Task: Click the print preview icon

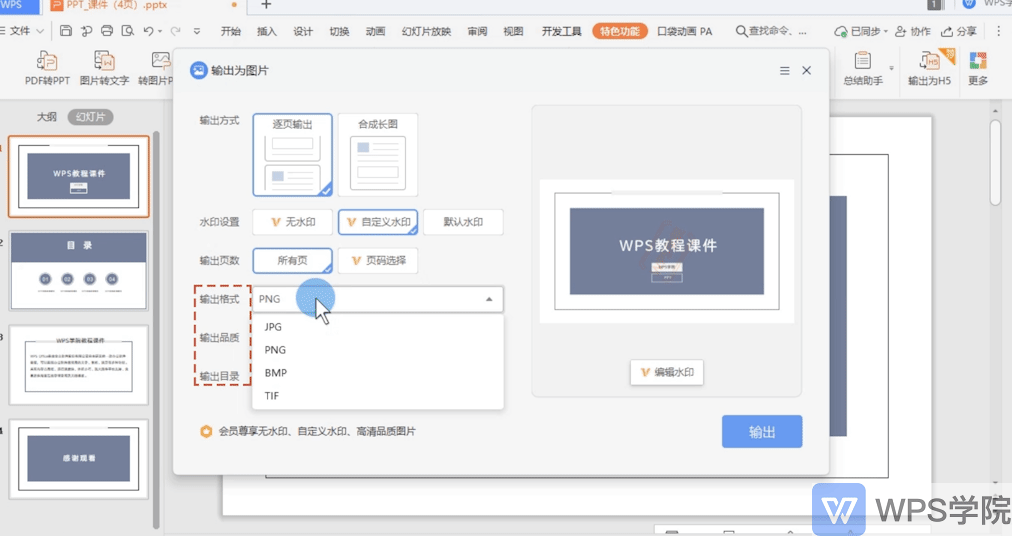Action: (128, 30)
